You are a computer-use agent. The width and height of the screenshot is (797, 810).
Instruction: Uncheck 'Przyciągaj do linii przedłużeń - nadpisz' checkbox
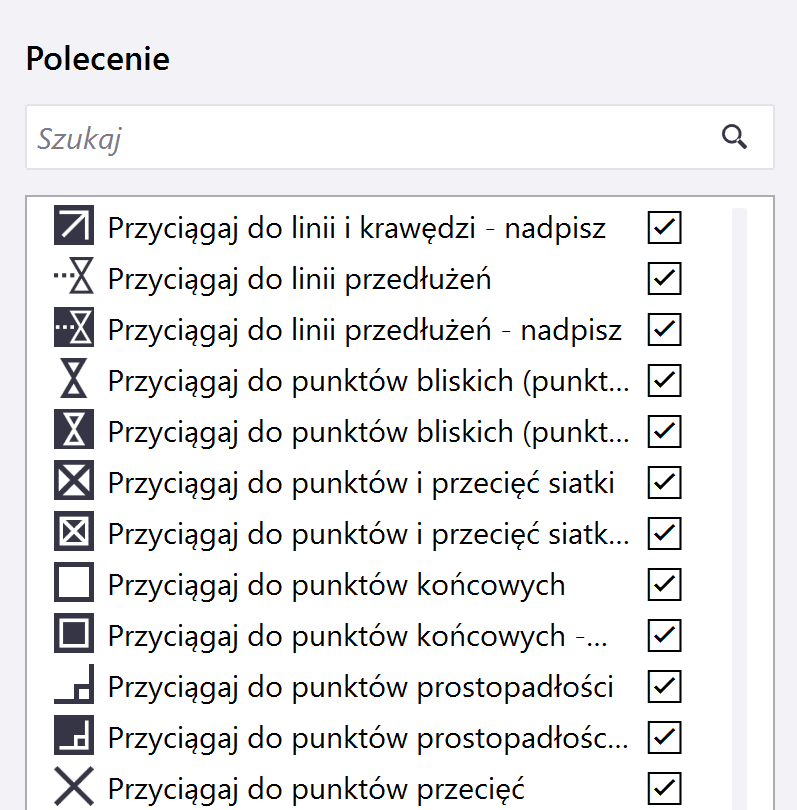664,330
